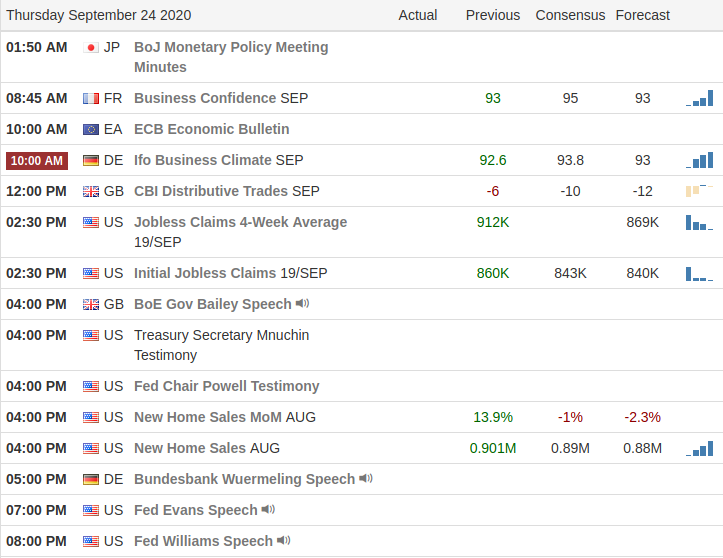Open New Home Sales MoM AUG
This screenshot has width=723, height=558.
(x=224, y=417)
